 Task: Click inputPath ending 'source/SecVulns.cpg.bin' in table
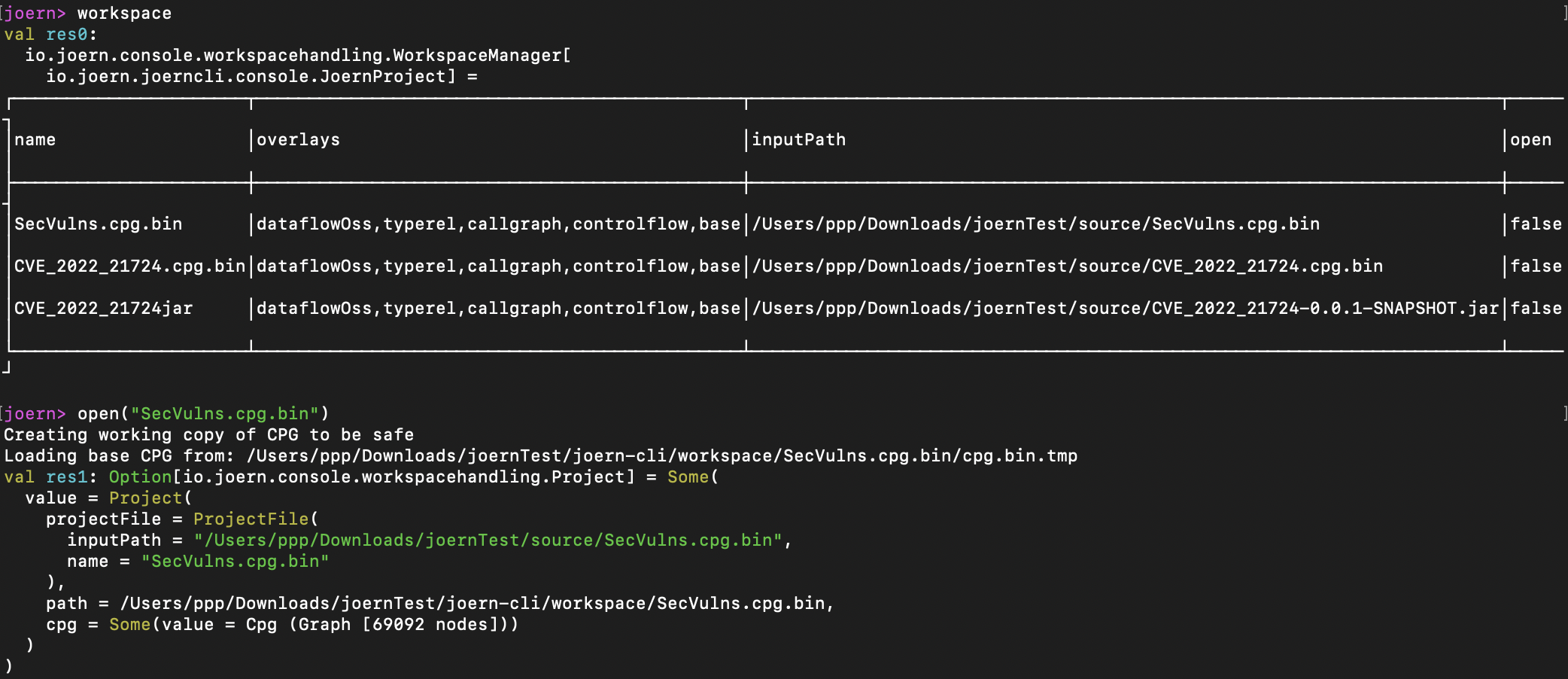(1035, 224)
